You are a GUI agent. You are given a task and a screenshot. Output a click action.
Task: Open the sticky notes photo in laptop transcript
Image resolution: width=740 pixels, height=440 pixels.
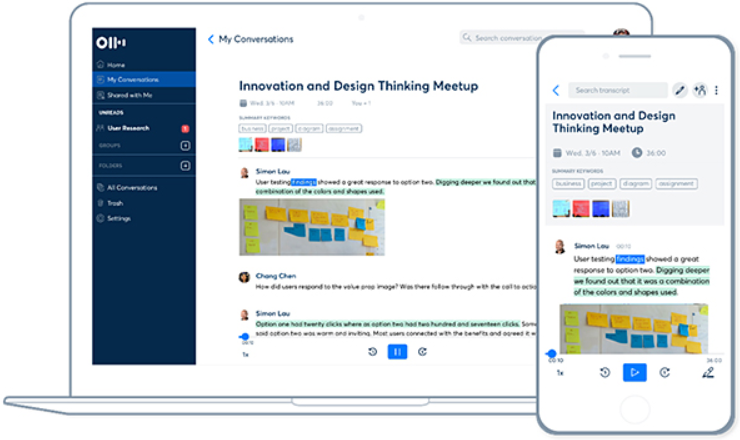tap(312, 227)
